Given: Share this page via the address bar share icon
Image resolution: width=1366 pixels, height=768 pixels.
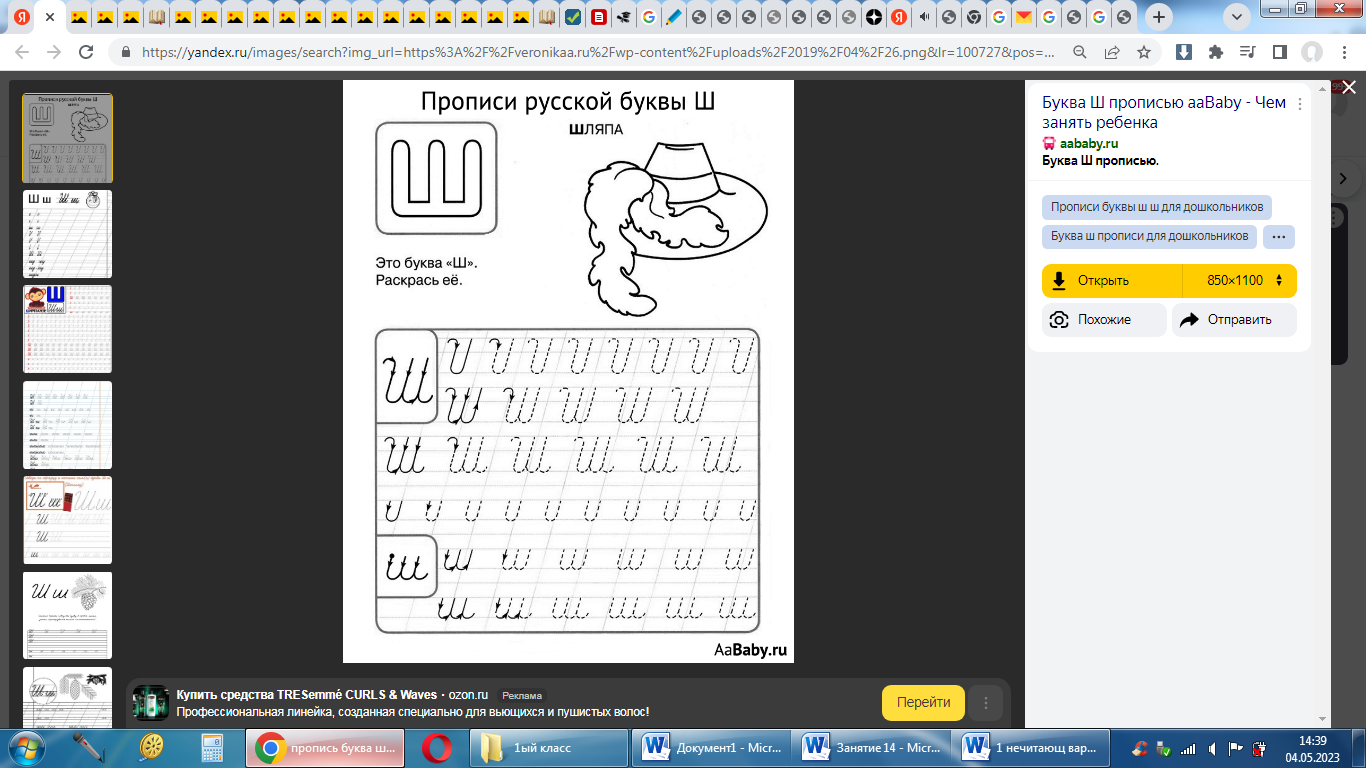Looking at the screenshot, I should [x=1112, y=52].
